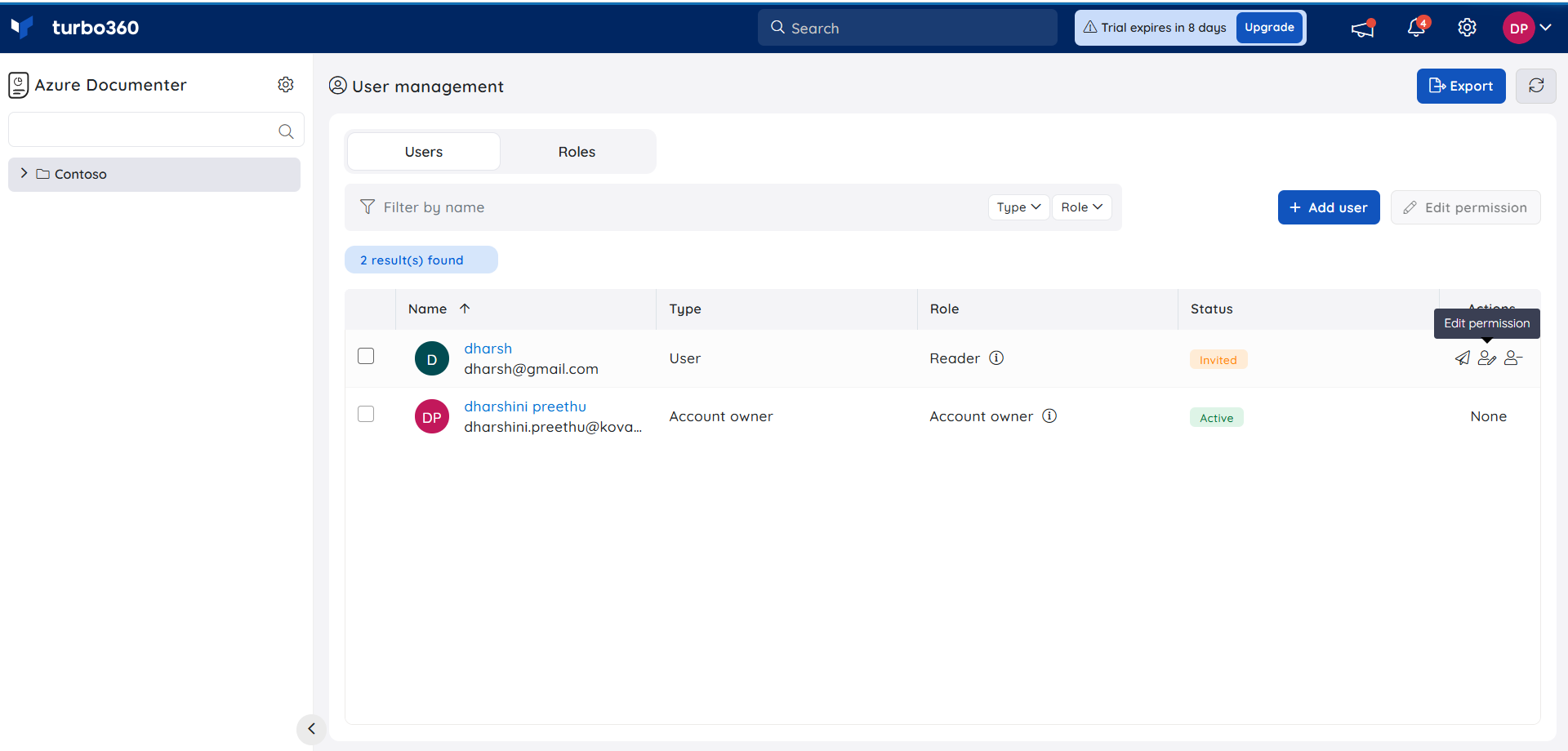Click the turbo360 logo icon
This screenshot has width=1568, height=751.
(22, 27)
